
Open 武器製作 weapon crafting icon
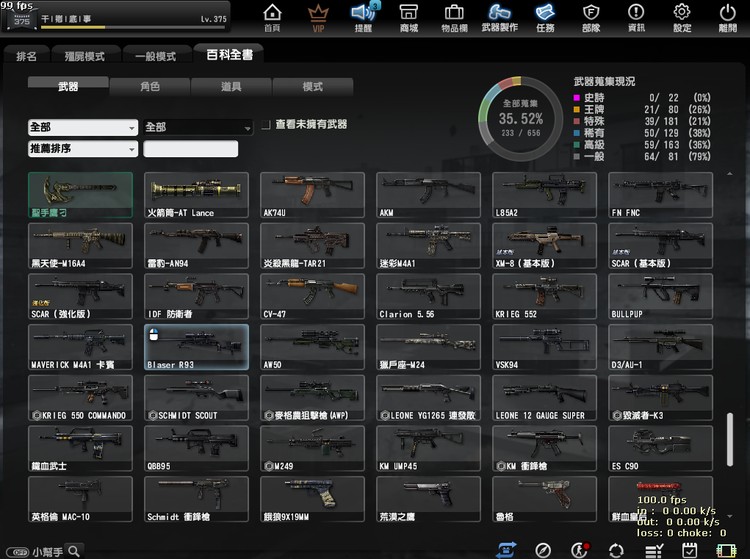[500, 18]
